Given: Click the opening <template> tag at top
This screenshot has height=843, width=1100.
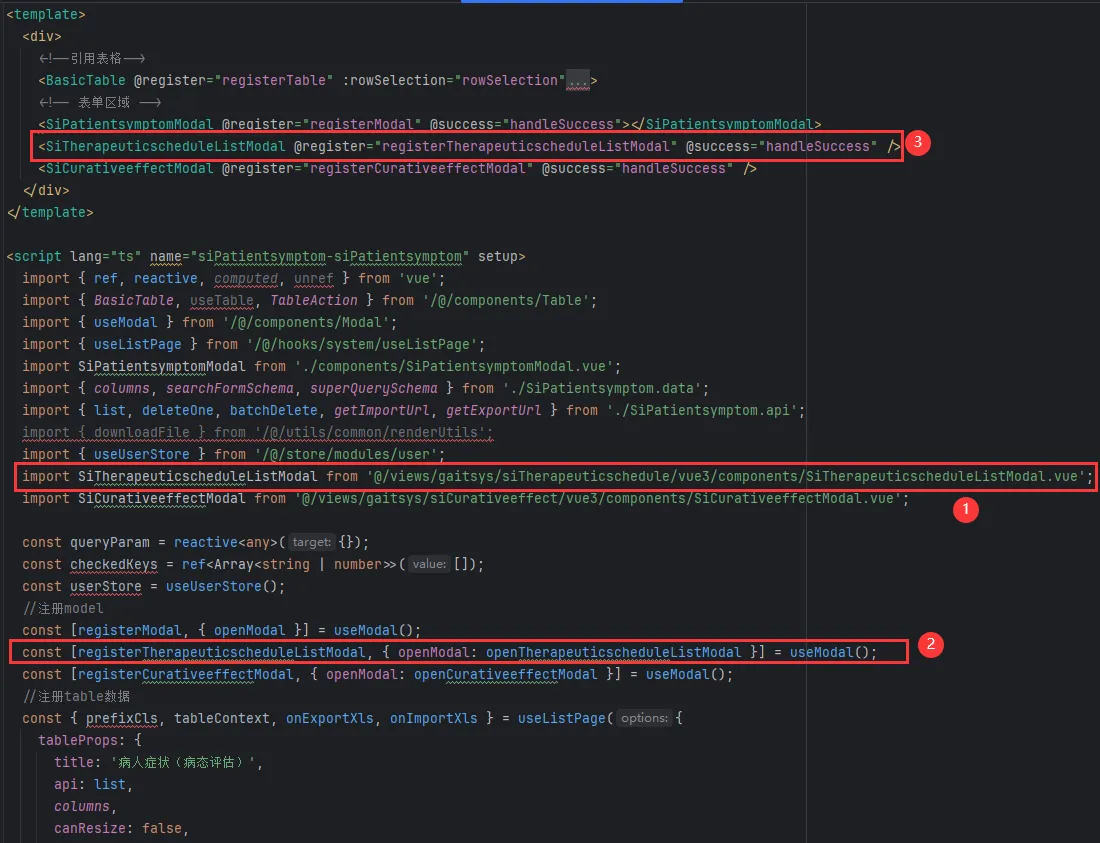Looking at the screenshot, I should coord(46,14).
